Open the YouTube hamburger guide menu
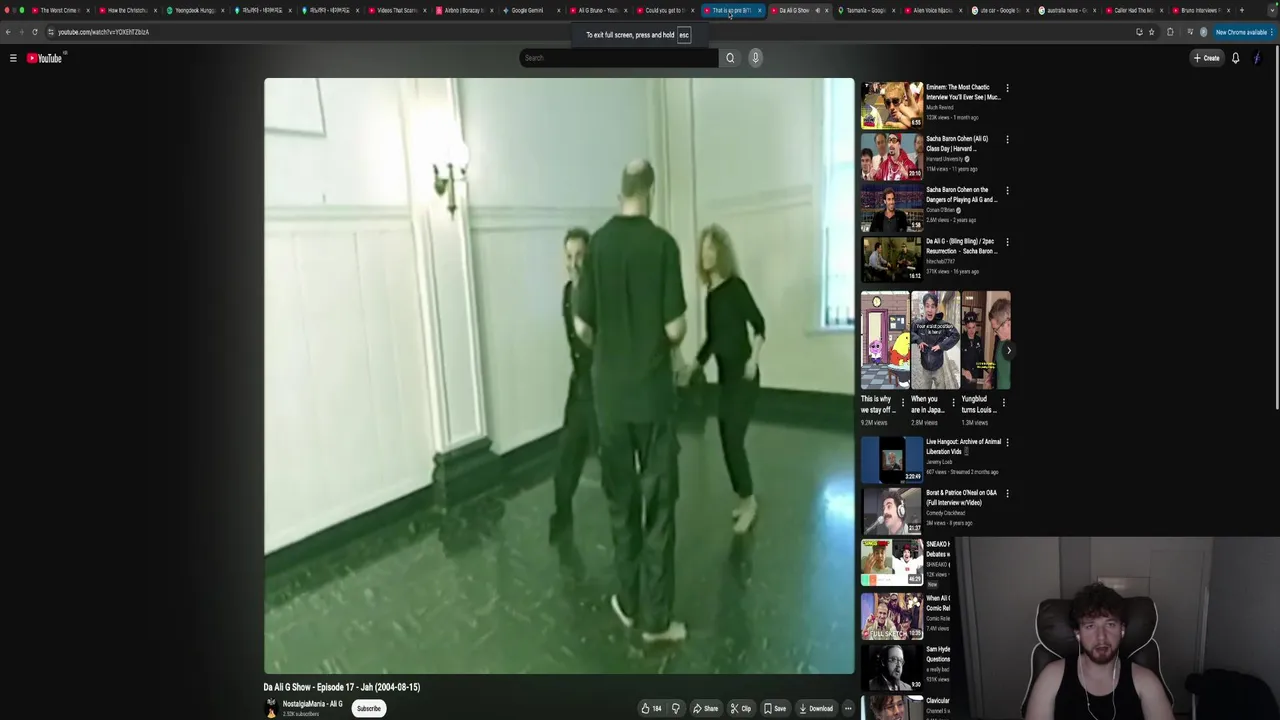This screenshot has height=720, width=1280. 13,58
